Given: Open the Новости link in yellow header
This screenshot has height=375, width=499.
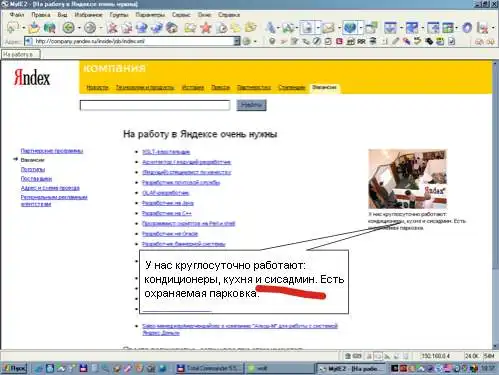Looking at the screenshot, I should point(97,87).
